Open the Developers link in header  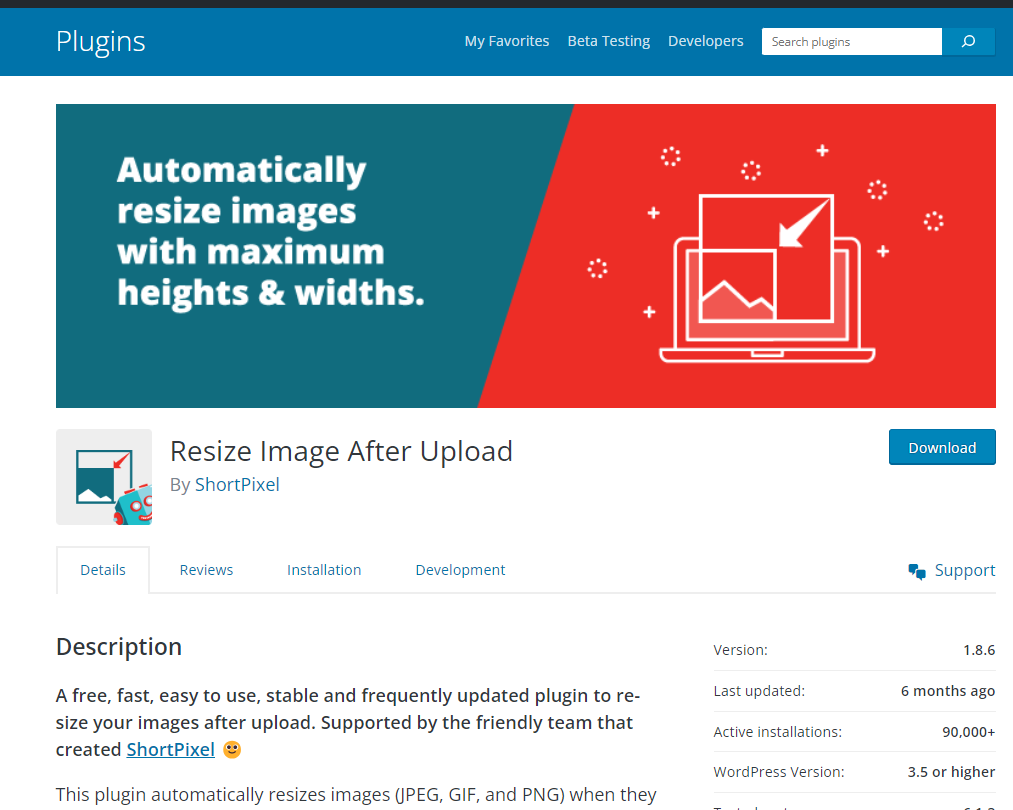tap(705, 41)
